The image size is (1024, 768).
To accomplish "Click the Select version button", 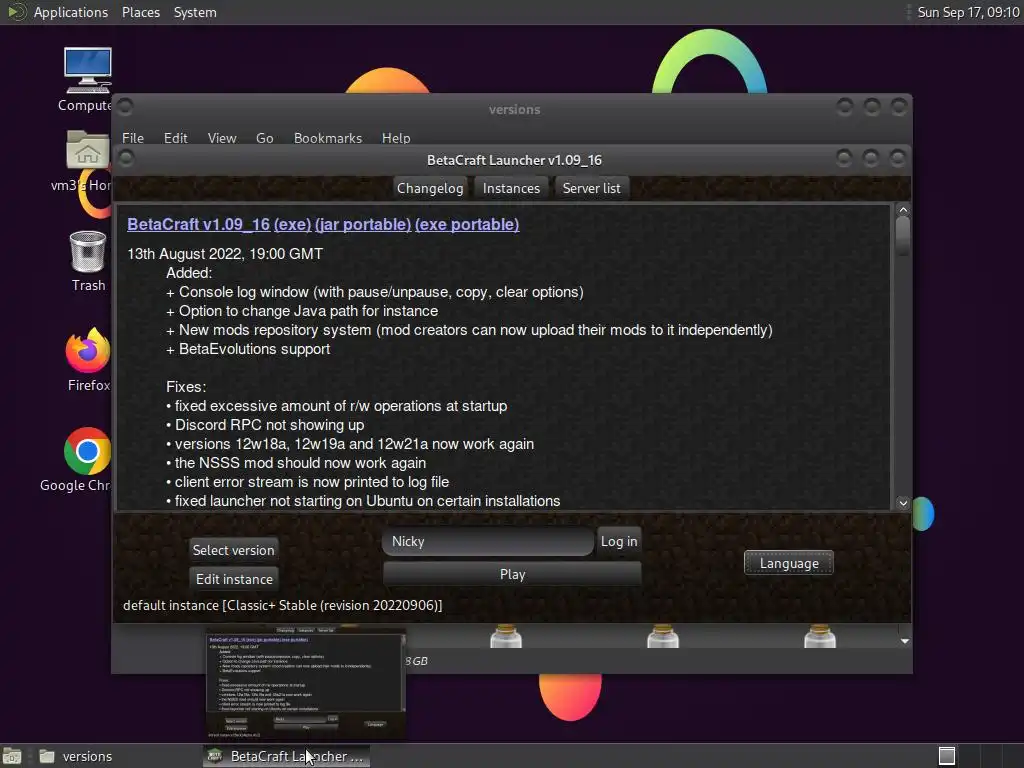I will coord(233,550).
